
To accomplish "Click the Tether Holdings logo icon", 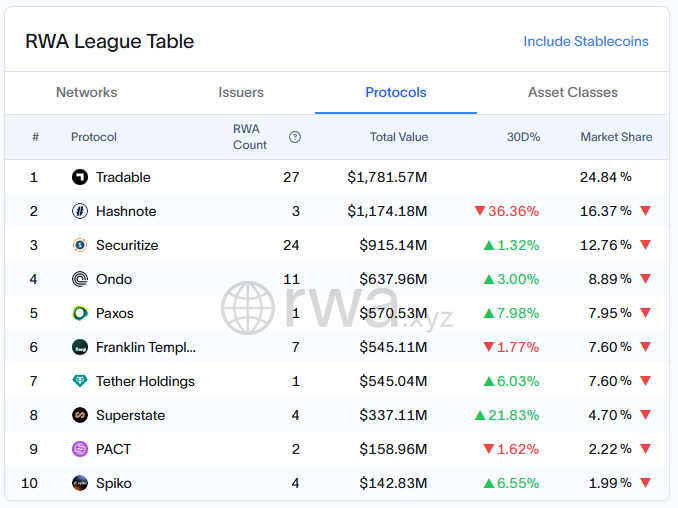I will 80,381.
